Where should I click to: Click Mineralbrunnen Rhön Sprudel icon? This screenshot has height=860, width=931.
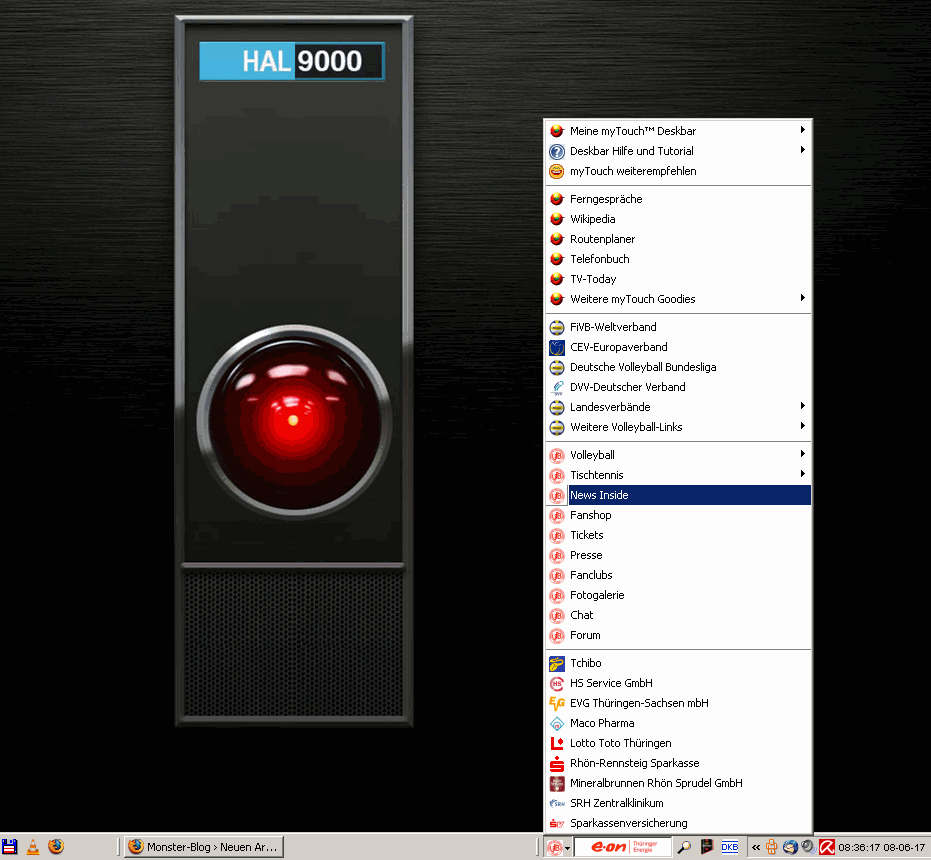click(x=556, y=783)
